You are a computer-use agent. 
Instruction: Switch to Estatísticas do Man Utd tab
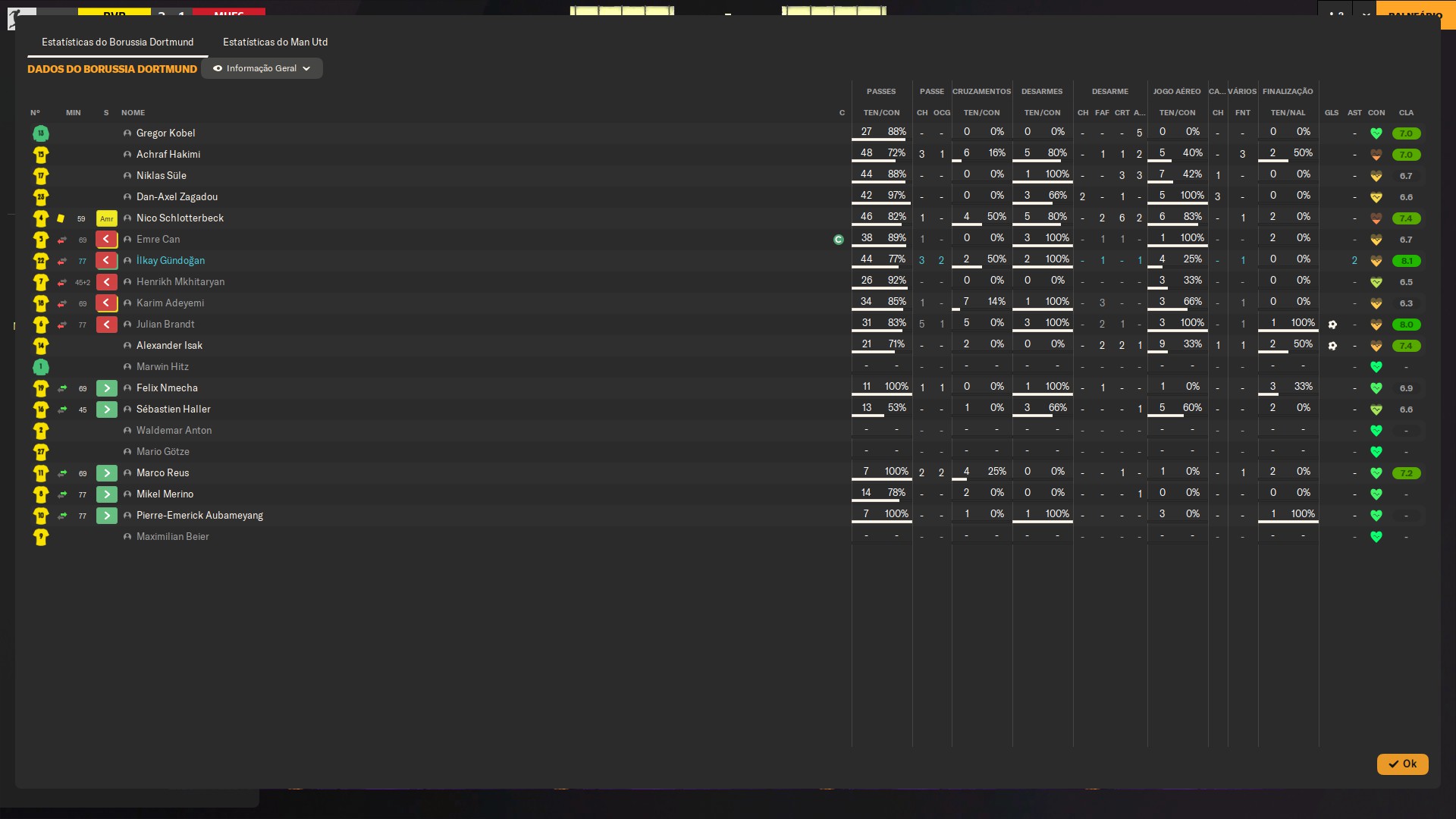tap(275, 42)
